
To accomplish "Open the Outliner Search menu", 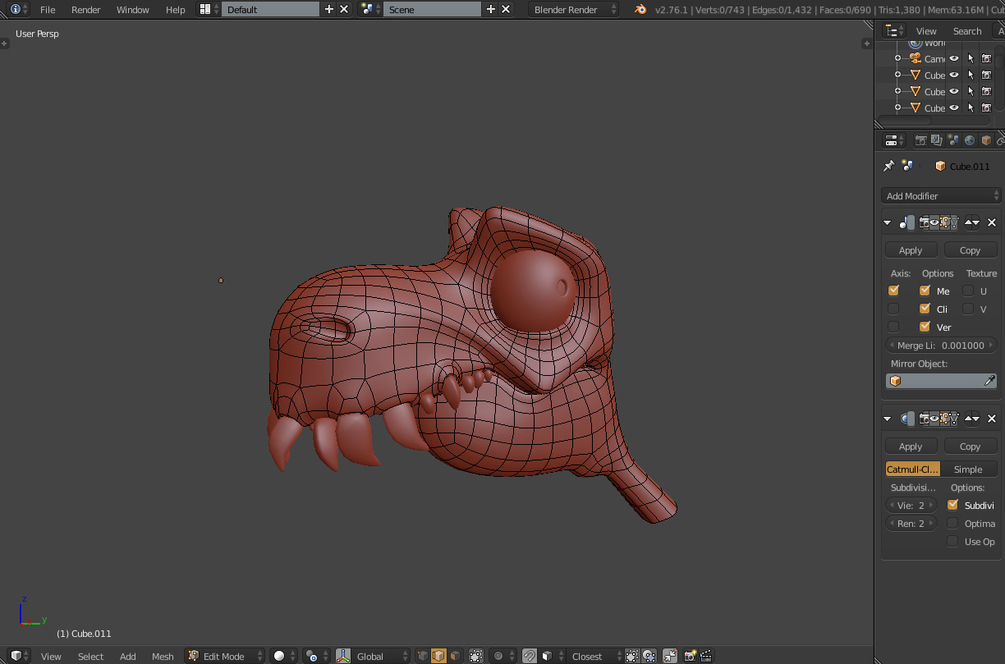I will (967, 31).
